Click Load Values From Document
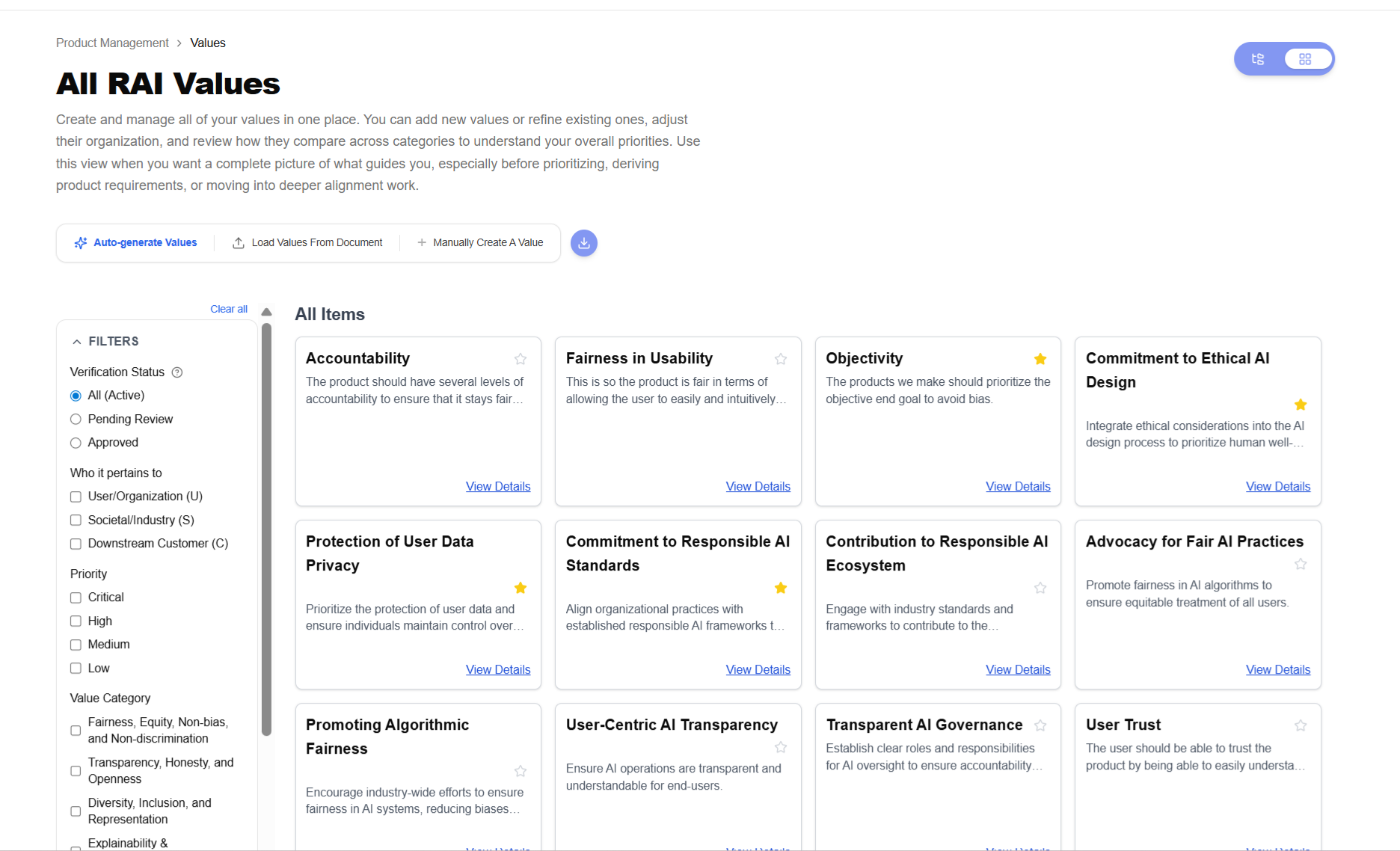The height and width of the screenshot is (851, 1400). [307, 243]
